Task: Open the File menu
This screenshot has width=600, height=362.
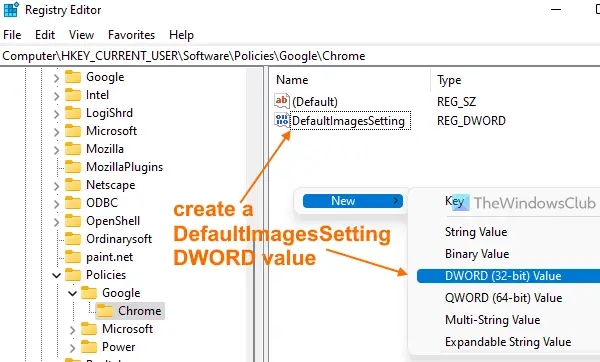Action: point(12,35)
